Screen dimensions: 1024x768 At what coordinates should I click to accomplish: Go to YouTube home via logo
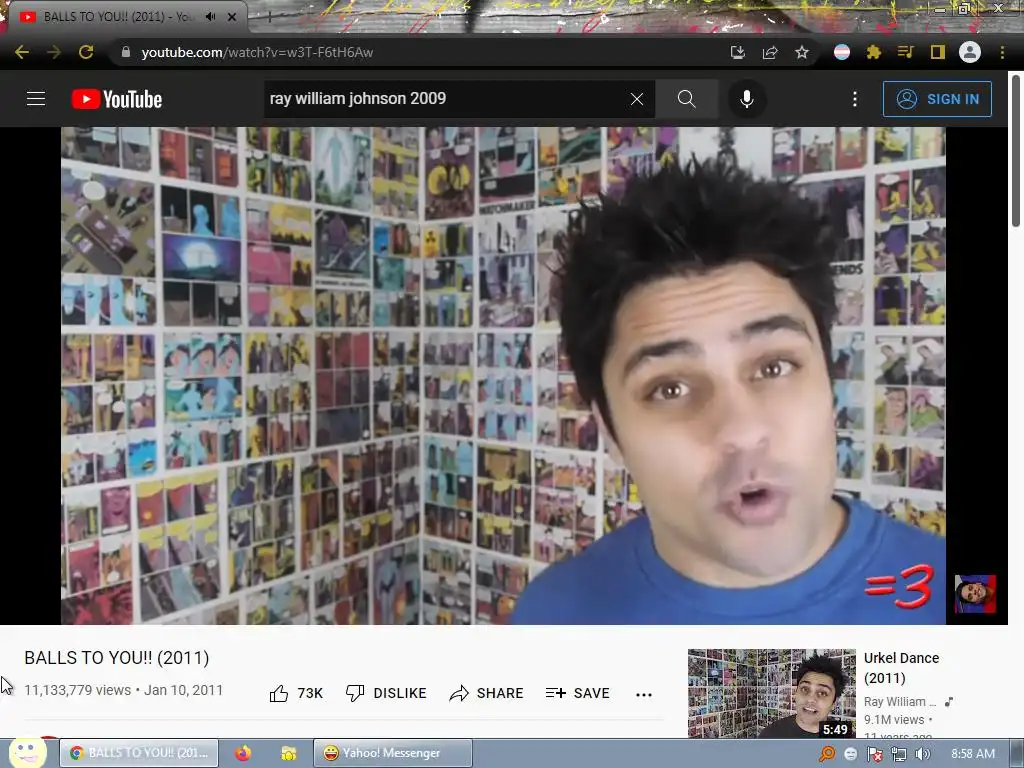(x=116, y=99)
